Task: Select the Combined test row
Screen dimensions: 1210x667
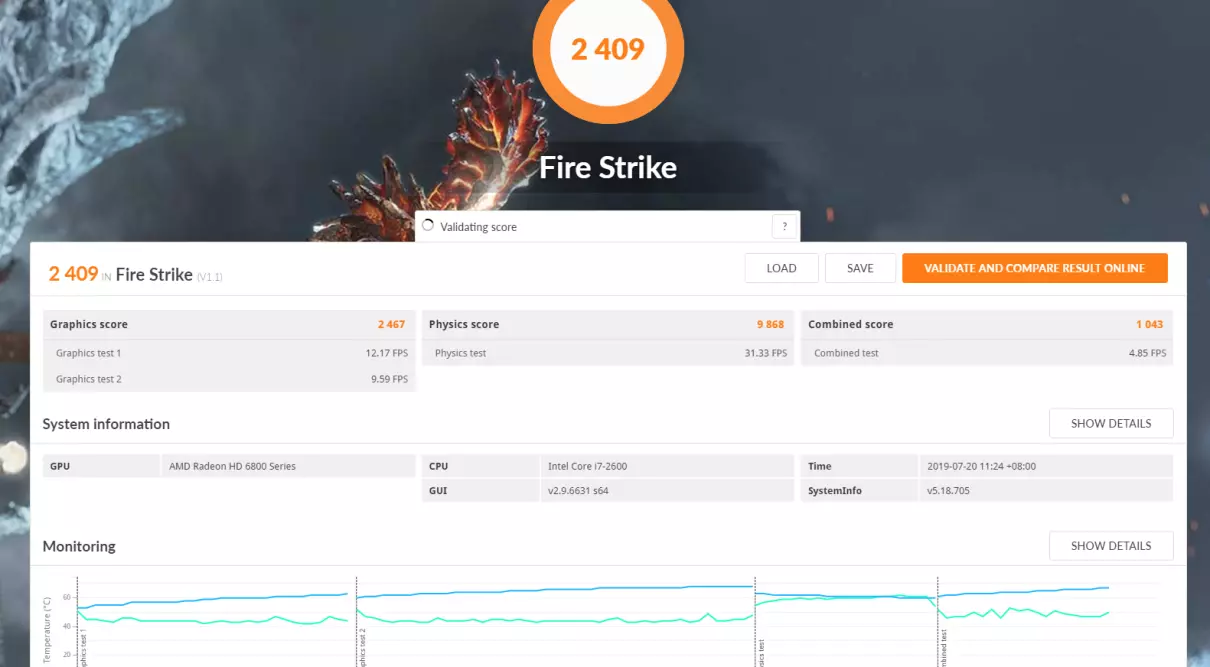Action: click(987, 353)
